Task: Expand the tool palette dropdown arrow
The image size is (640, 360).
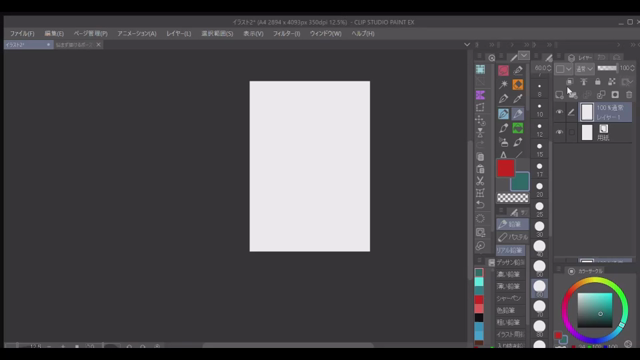Action: coord(524,56)
